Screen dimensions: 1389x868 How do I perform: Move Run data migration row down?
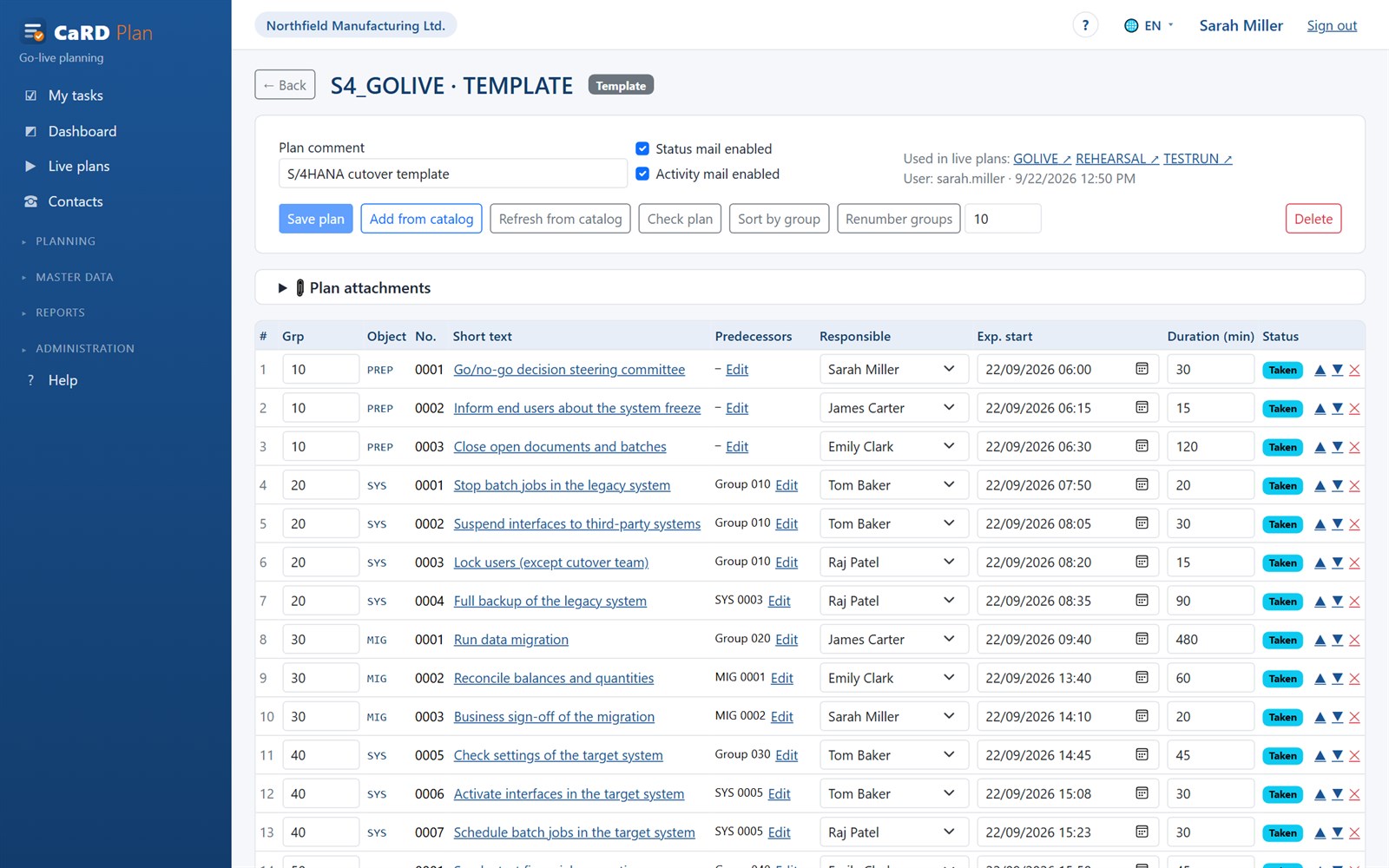1338,640
